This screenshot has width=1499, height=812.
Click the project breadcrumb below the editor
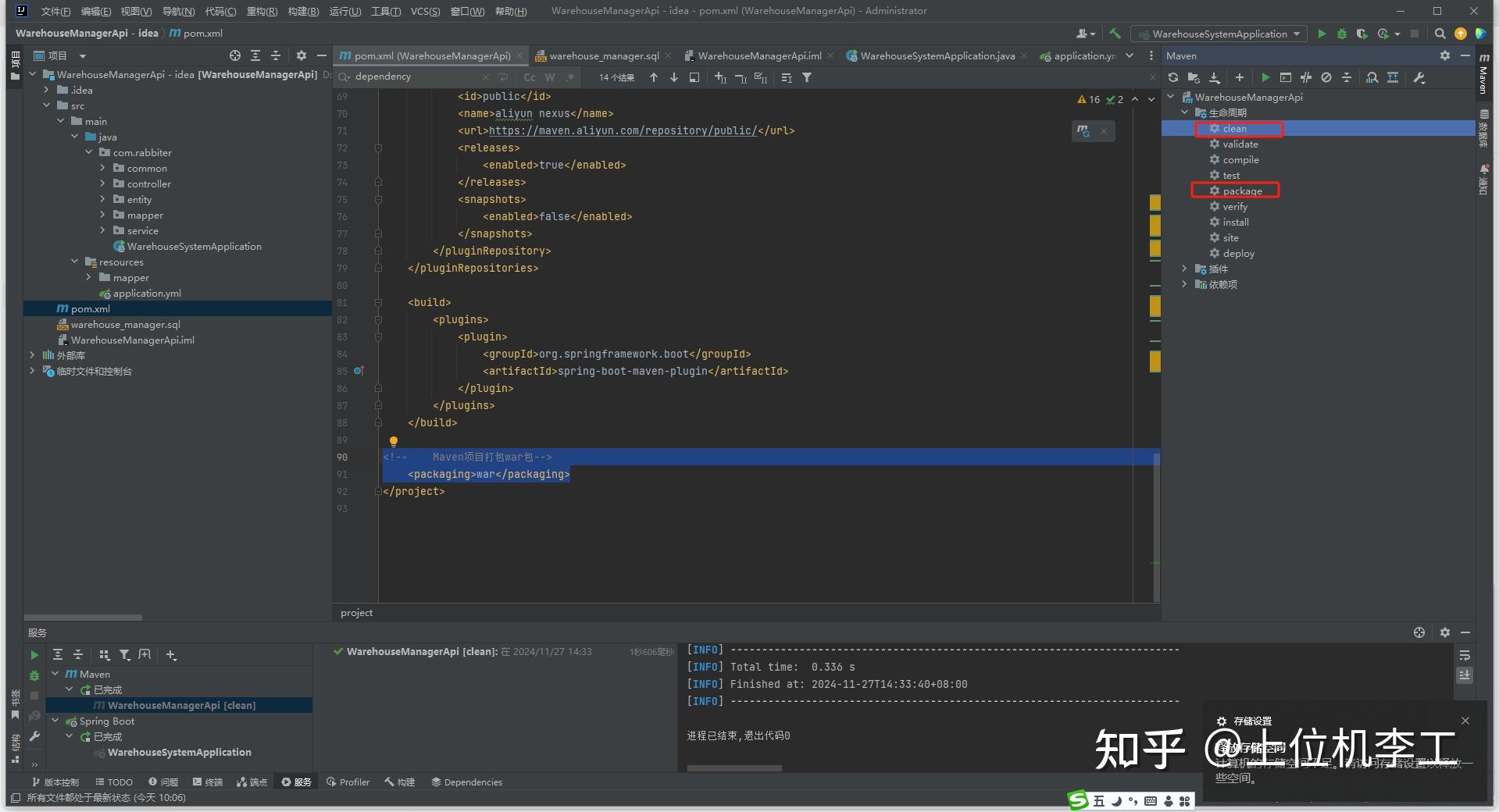356,612
